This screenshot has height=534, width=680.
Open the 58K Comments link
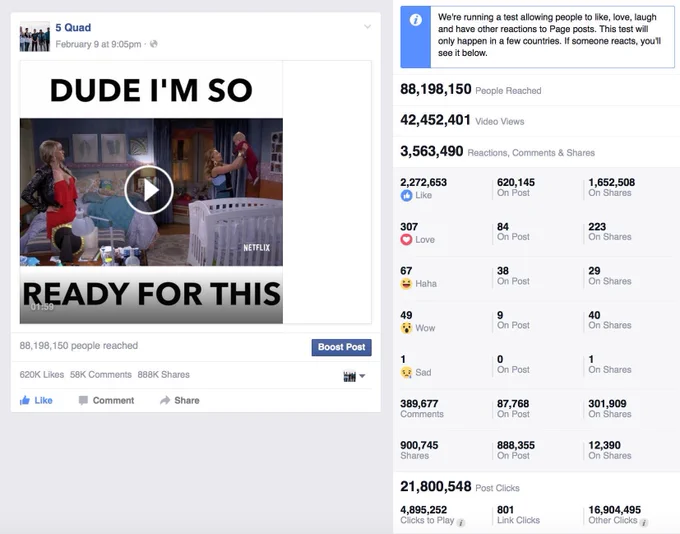pyautogui.click(x=101, y=374)
